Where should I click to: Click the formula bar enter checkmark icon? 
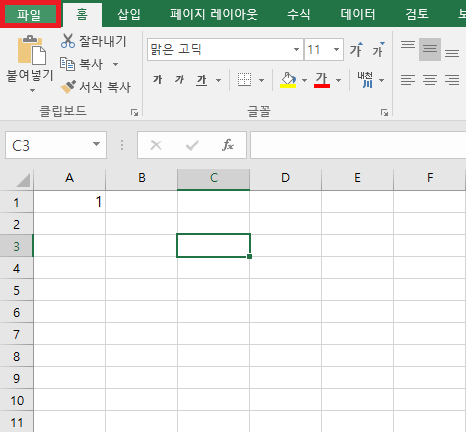click(192, 145)
